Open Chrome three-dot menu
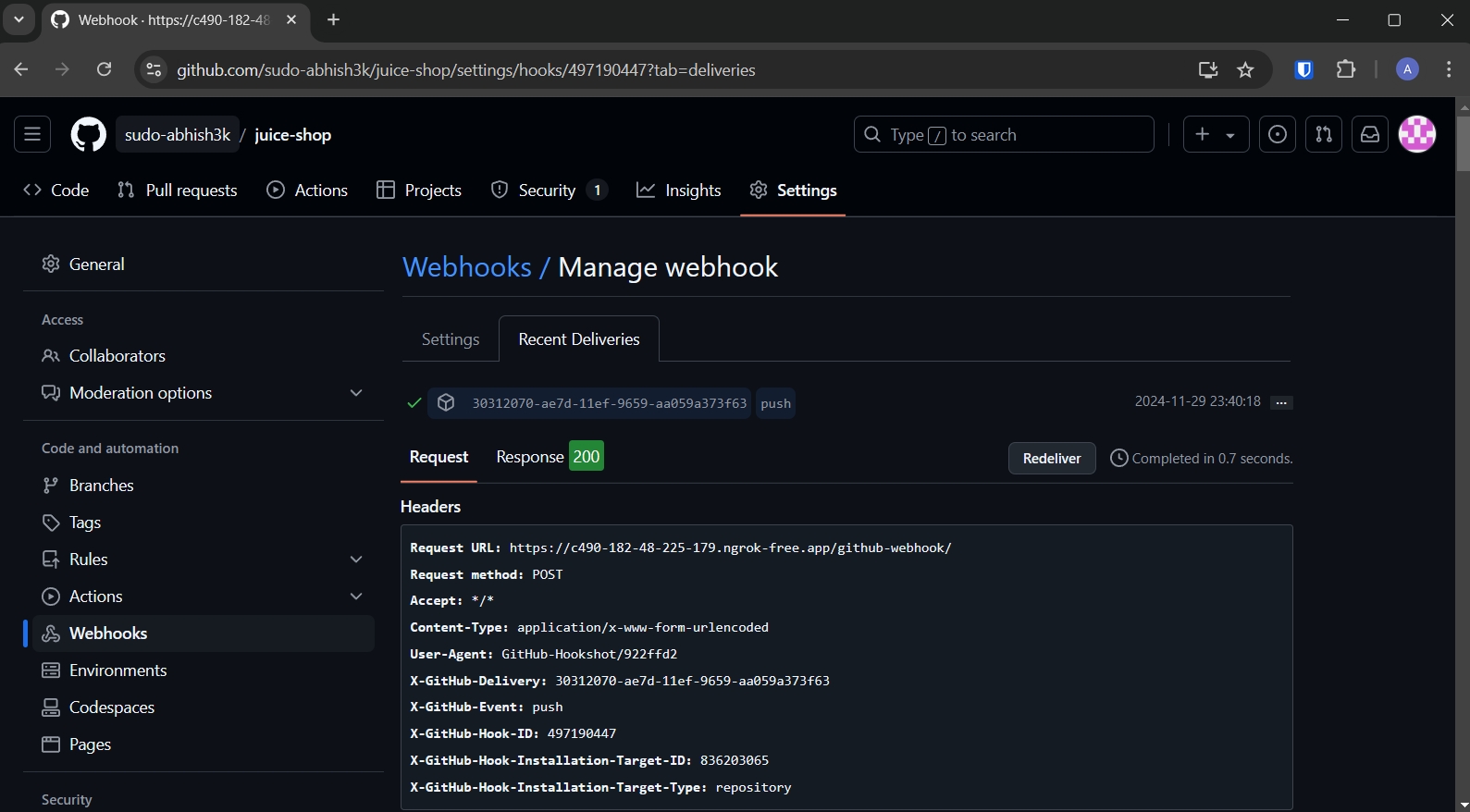1470x812 pixels. (x=1449, y=69)
